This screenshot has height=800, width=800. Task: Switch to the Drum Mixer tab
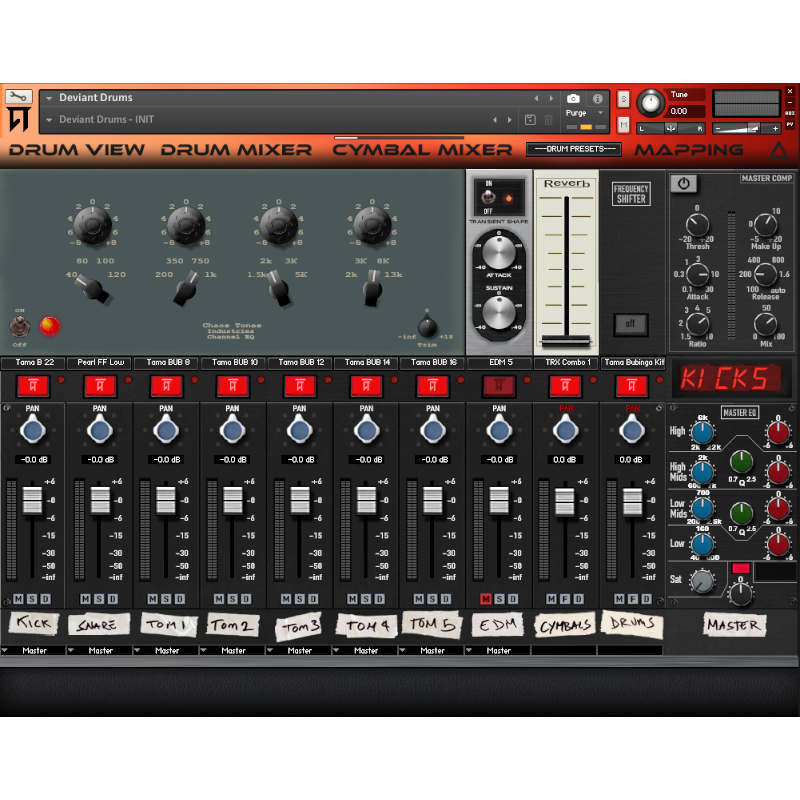(236, 150)
